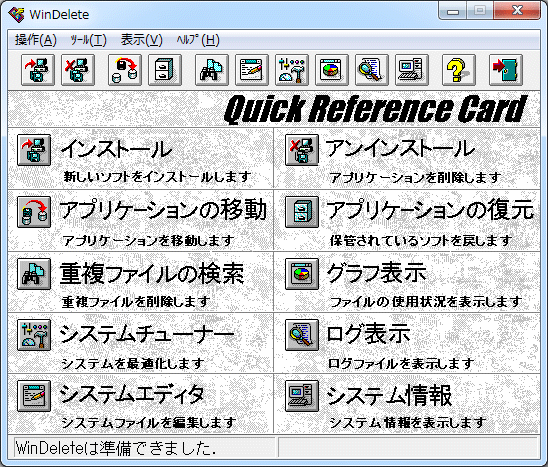Click the ファイルの使用状況を表示します description

426,302
